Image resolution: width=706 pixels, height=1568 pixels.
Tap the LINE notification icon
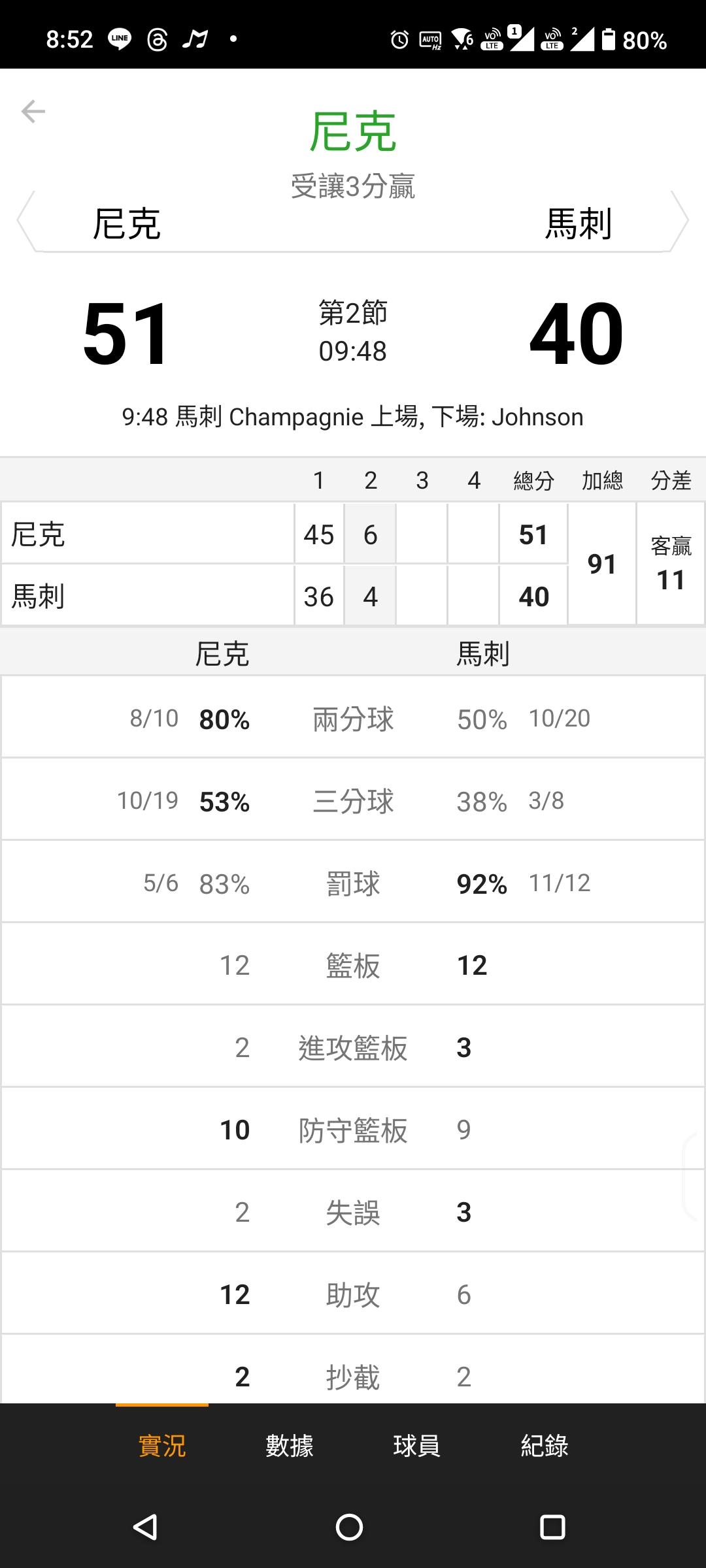pos(120,39)
